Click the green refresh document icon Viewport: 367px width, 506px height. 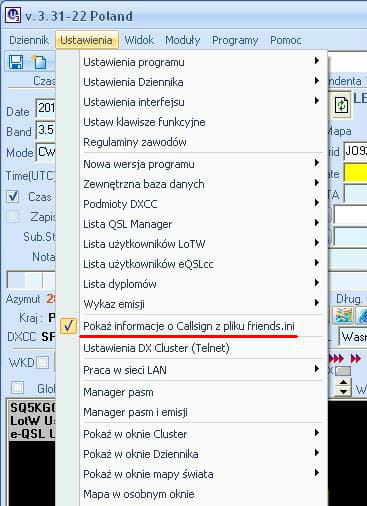click(342, 105)
